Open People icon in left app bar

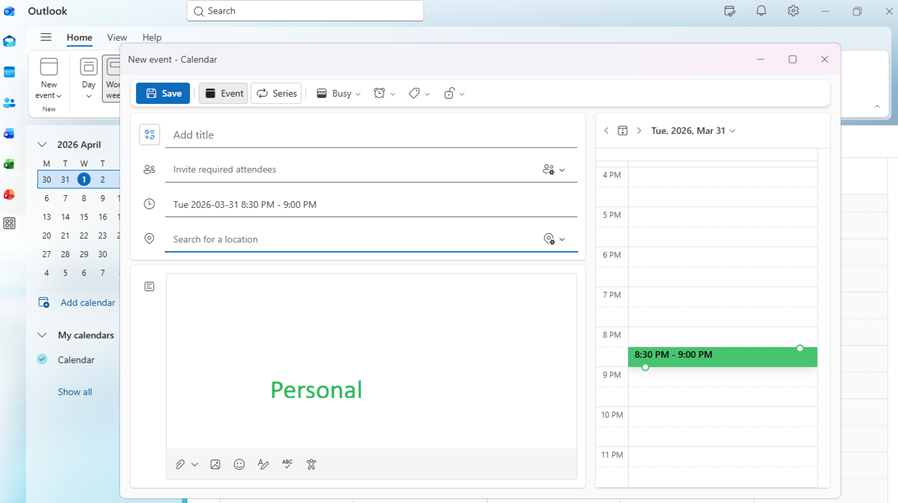click(x=9, y=103)
